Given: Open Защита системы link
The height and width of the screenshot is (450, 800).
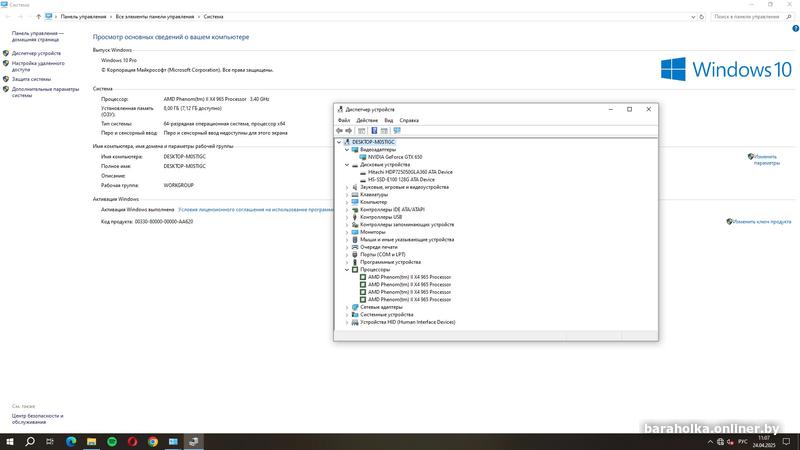Looking at the screenshot, I should pos(32,79).
